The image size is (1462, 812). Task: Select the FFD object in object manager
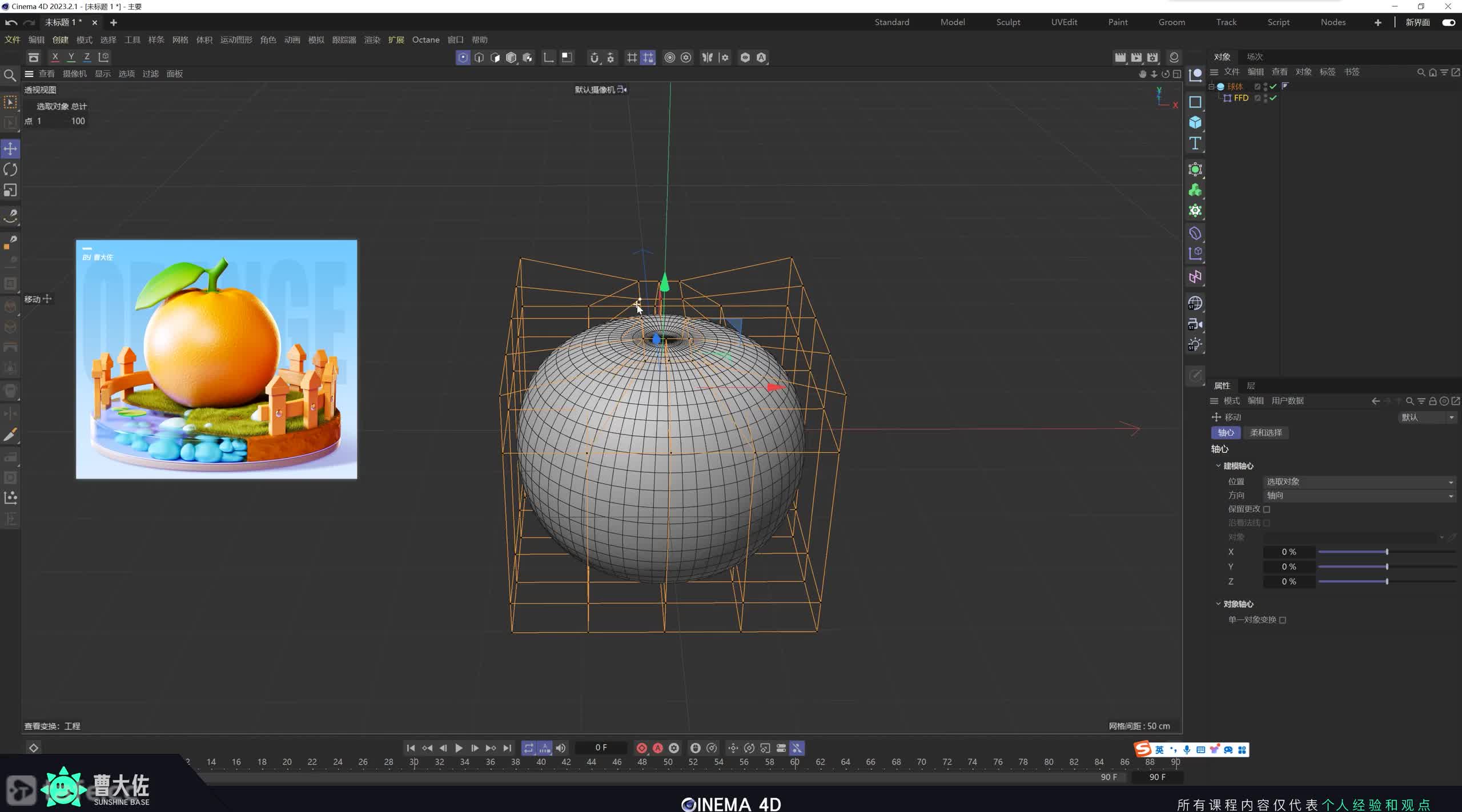[x=1240, y=98]
